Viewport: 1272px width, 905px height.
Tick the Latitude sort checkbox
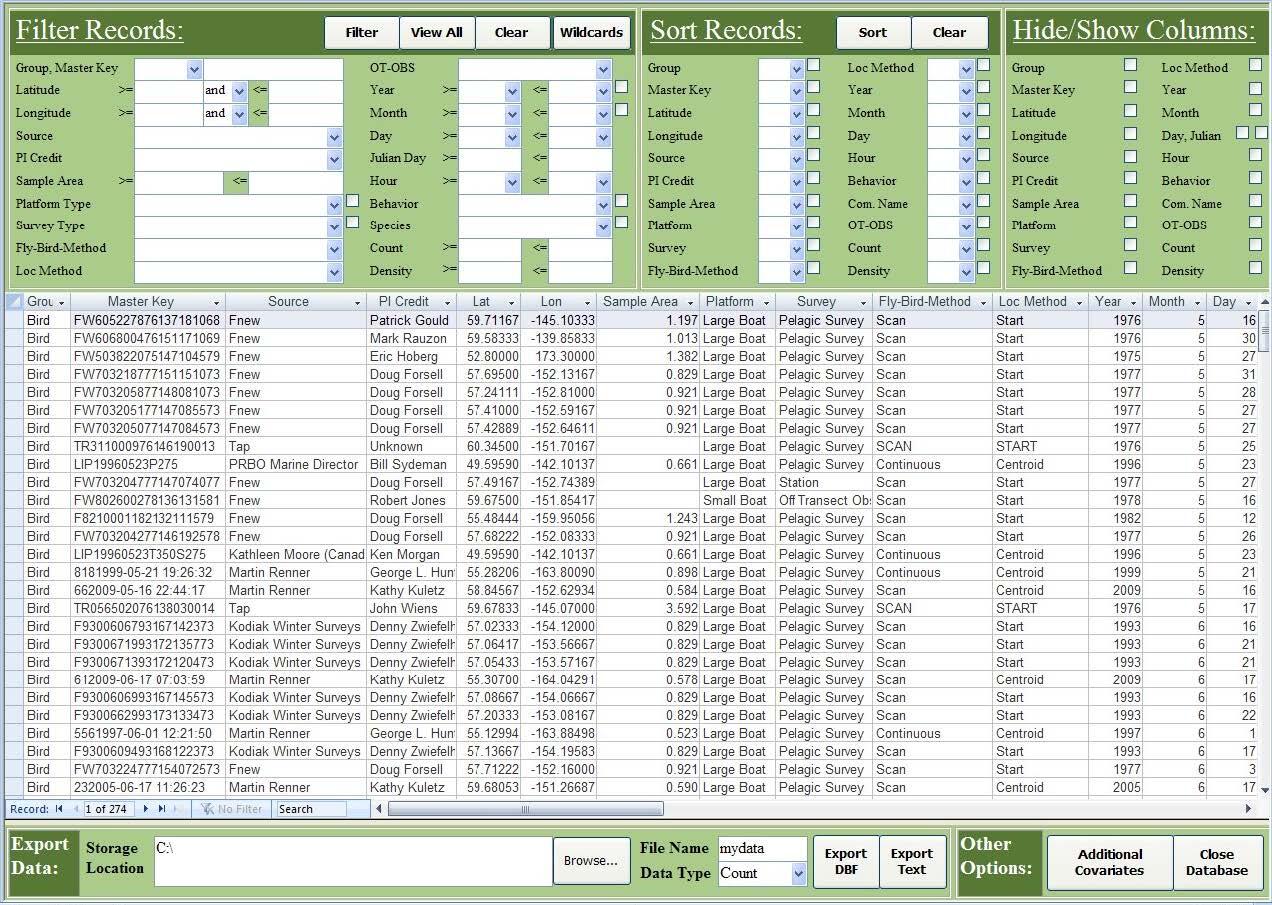click(x=814, y=110)
